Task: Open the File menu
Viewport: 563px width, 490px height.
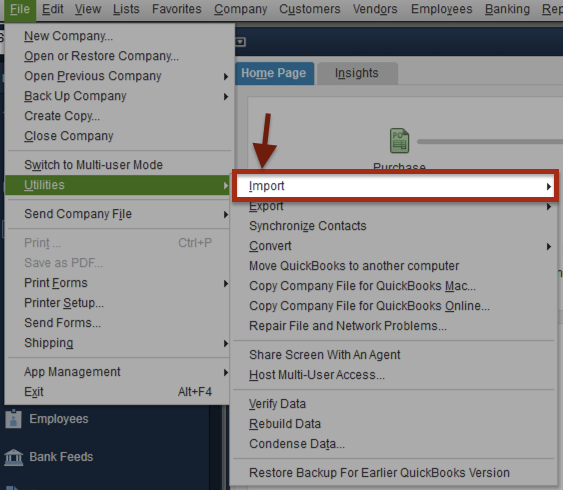Action: [x=20, y=9]
